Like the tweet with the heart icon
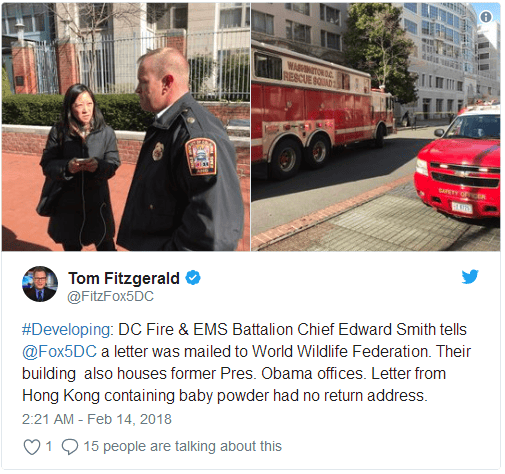Screen dimensions: 505x474 coord(32,447)
